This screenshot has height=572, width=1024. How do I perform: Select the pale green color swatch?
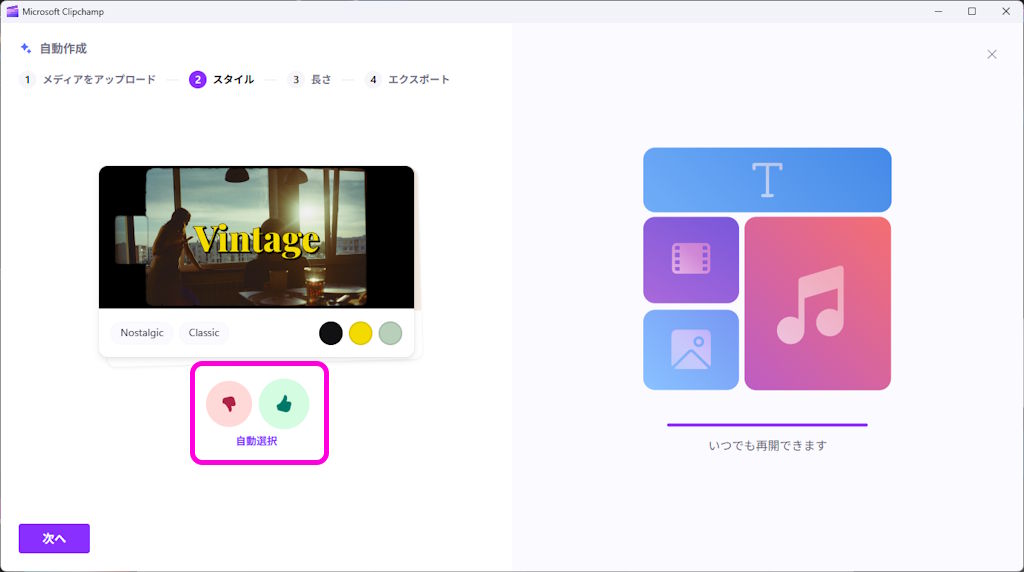[x=391, y=333]
